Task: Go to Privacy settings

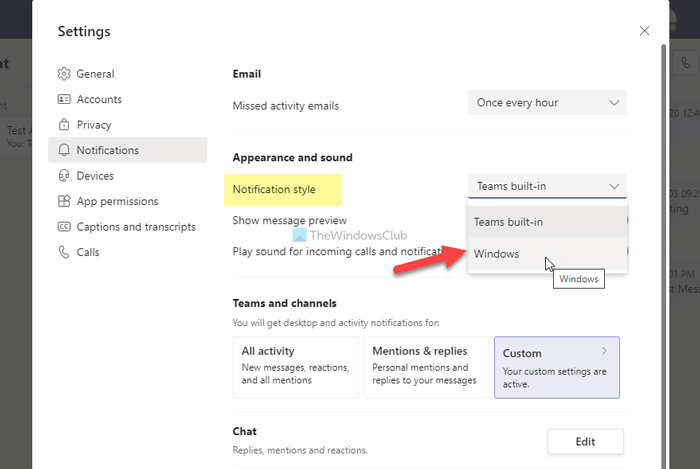Action: (94, 125)
